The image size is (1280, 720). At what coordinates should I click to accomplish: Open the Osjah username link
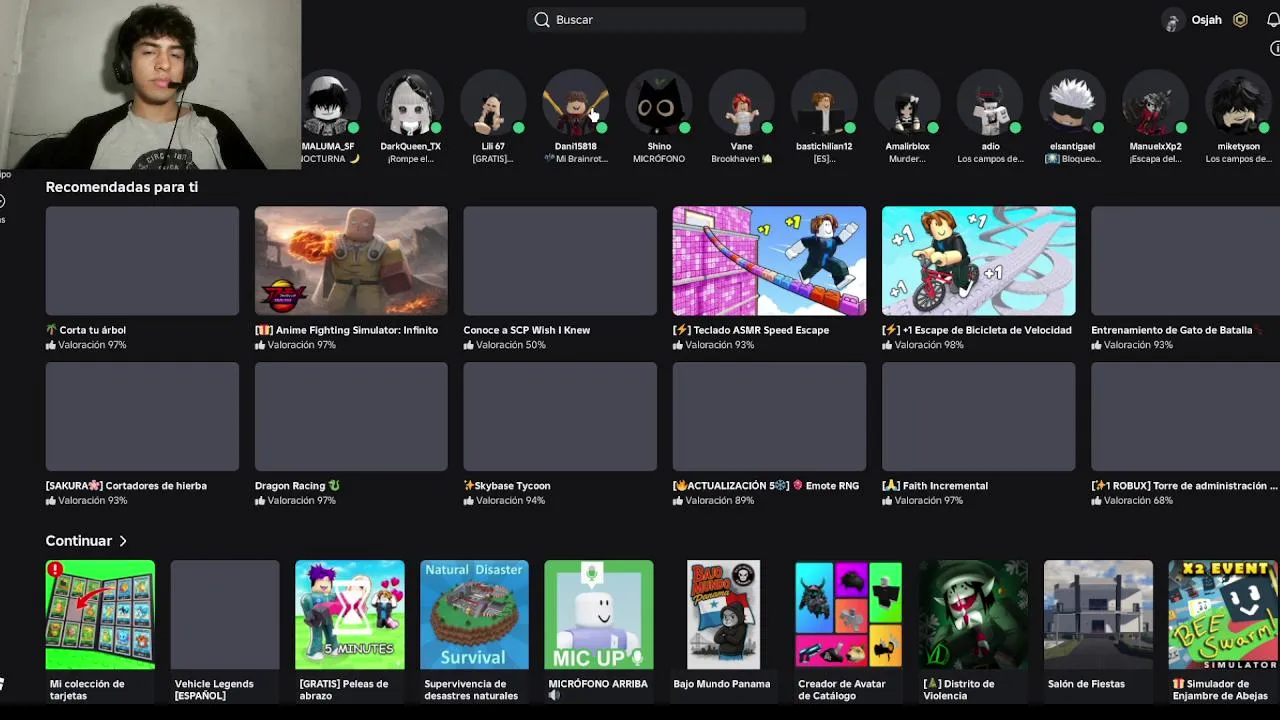click(x=1206, y=20)
